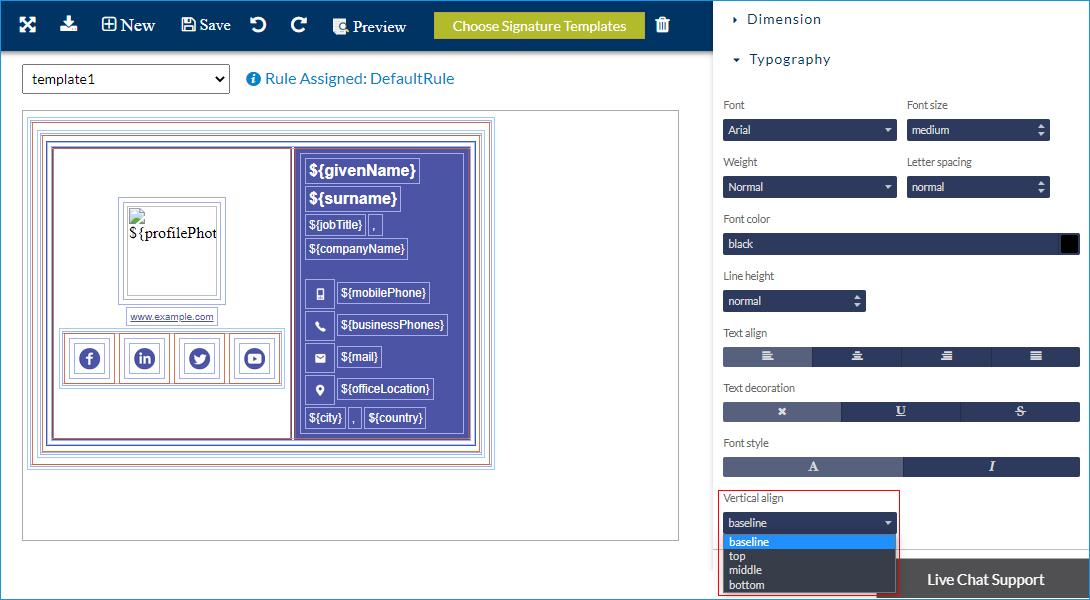Image resolution: width=1090 pixels, height=600 pixels.
Task: Click the black font color swatch
Action: [1069, 244]
